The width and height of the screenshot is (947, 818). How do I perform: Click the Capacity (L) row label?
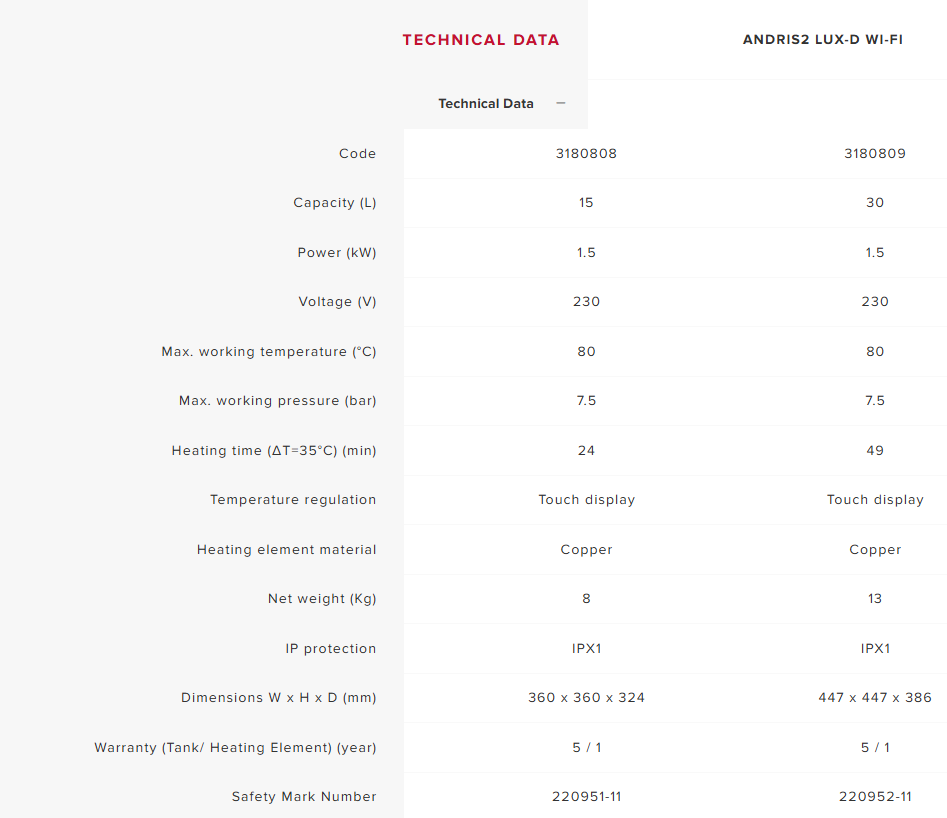point(334,203)
